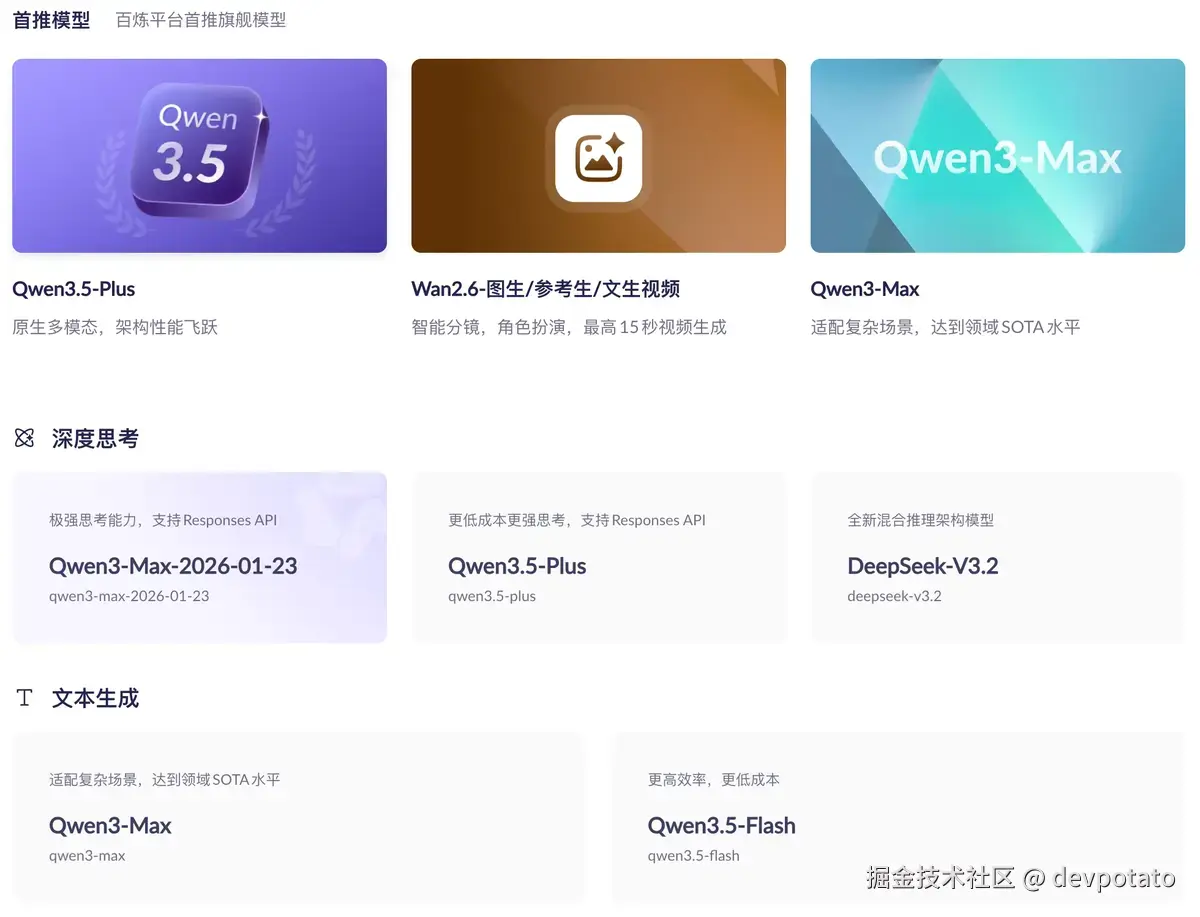Open the Qwen3-Max title under the teal banner

pyautogui.click(x=865, y=289)
